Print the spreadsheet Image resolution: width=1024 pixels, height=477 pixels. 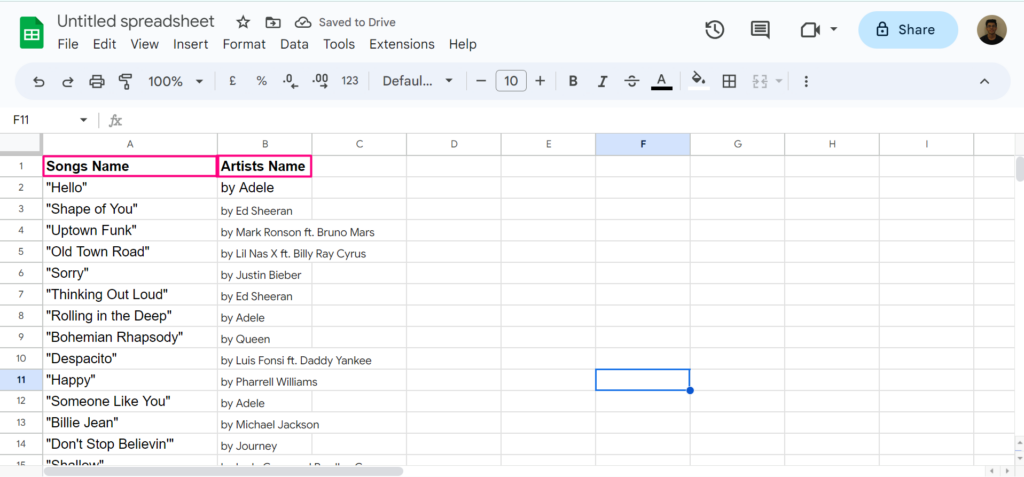click(97, 81)
